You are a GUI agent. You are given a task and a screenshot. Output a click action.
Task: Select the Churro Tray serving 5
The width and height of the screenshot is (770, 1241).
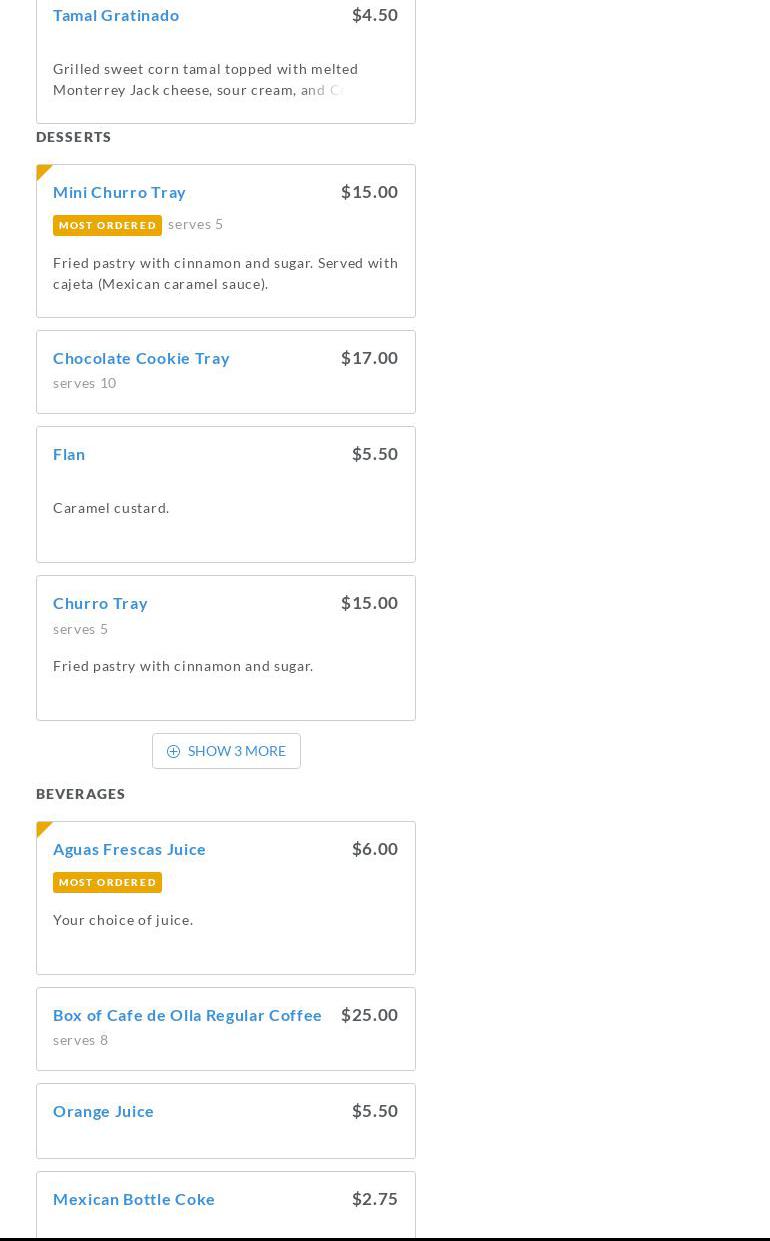[x=100, y=603]
